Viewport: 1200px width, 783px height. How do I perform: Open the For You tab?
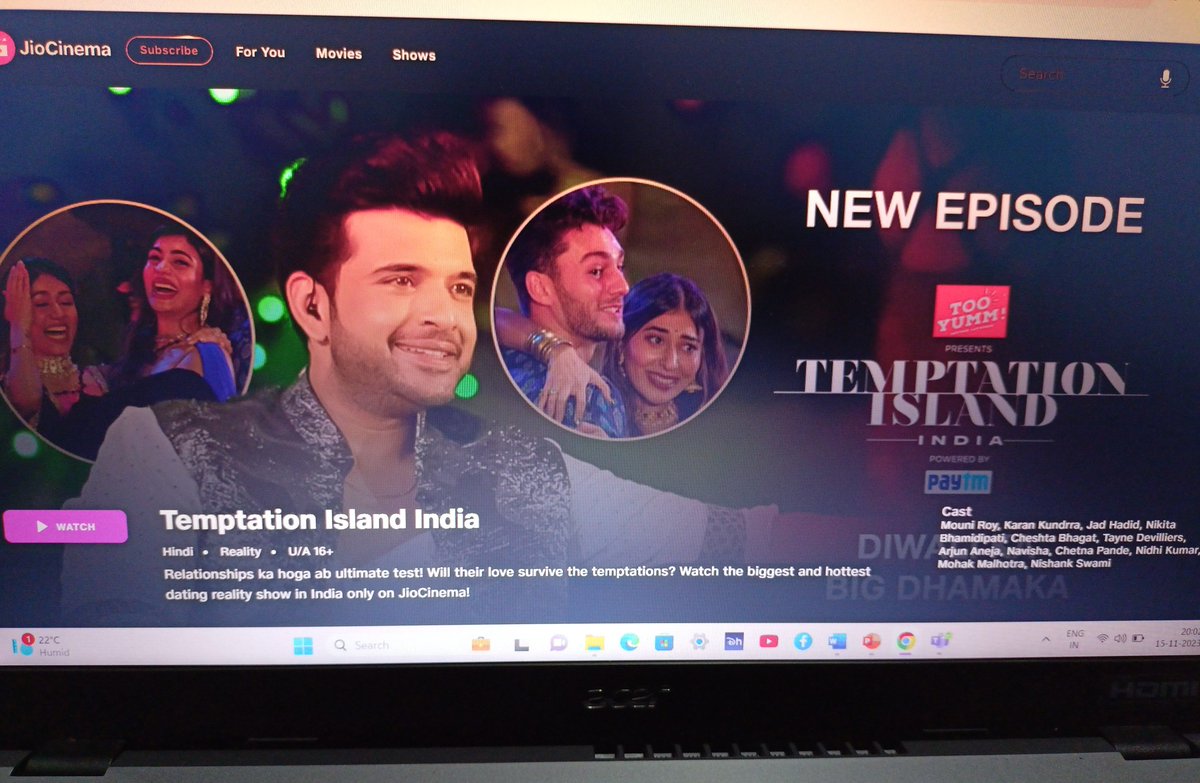pyautogui.click(x=260, y=52)
